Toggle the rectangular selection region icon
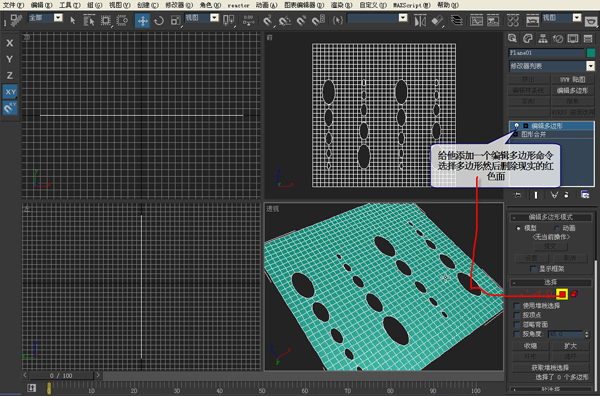This screenshot has width=600, height=396. (x=106, y=20)
